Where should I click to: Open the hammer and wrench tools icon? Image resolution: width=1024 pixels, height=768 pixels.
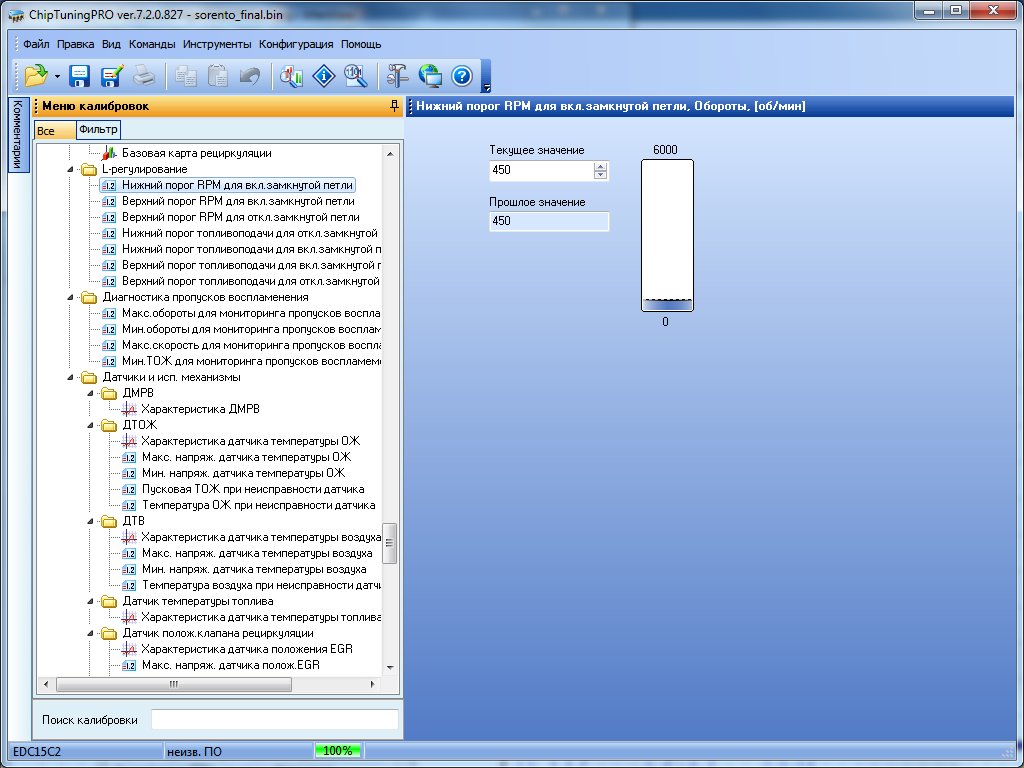coord(398,75)
